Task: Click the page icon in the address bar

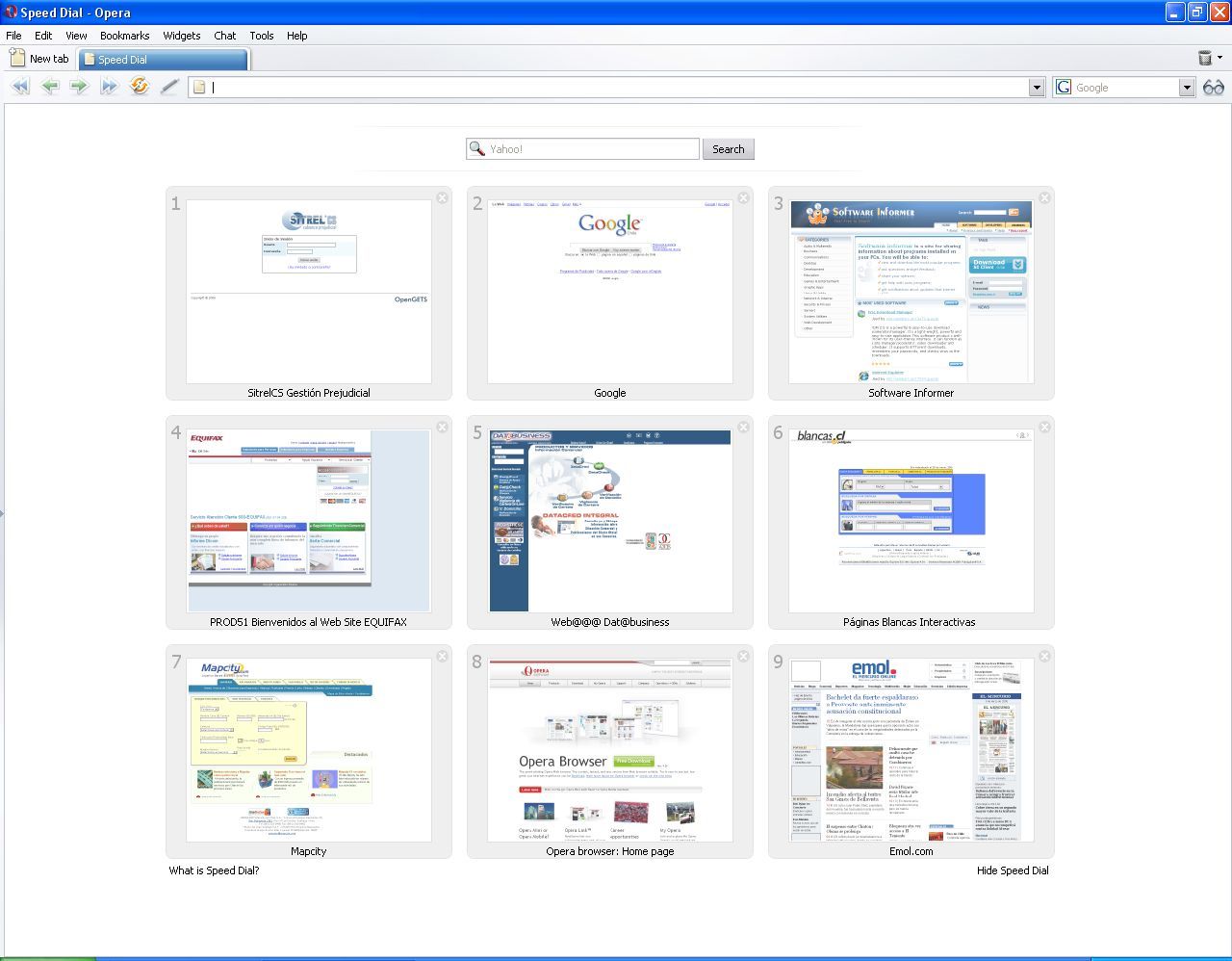Action: (197, 87)
